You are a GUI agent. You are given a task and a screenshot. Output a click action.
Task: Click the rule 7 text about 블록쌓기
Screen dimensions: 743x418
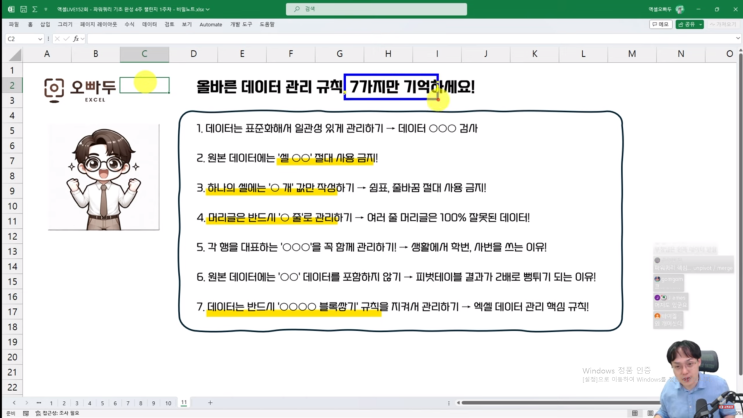tap(392, 307)
